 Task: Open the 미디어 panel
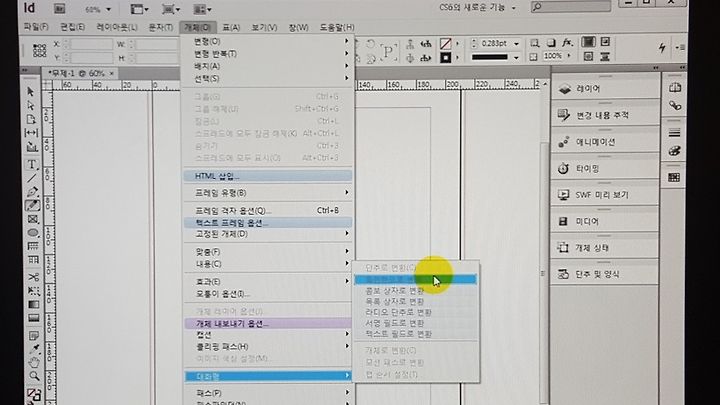tap(605, 221)
